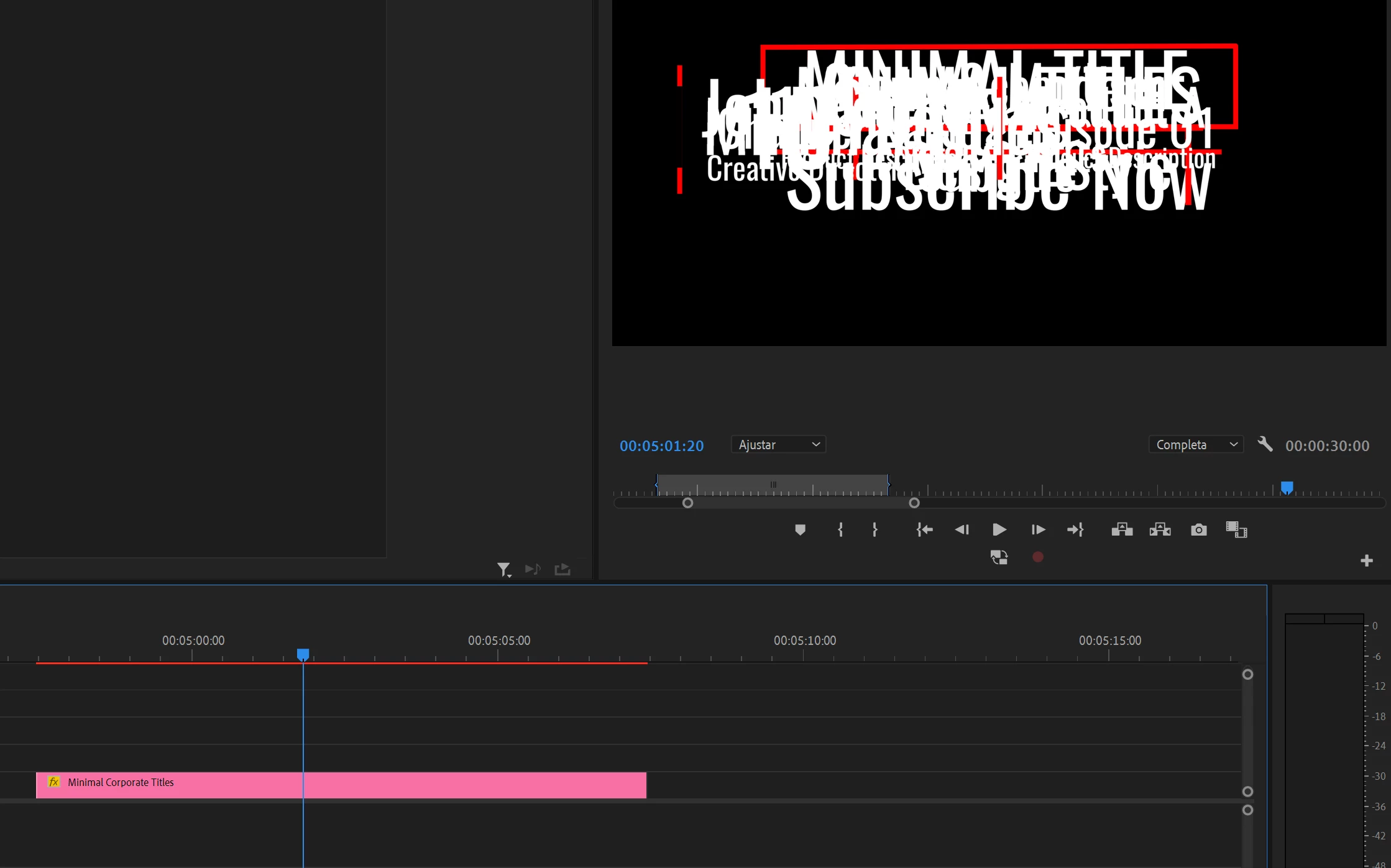The height and width of the screenshot is (868, 1391).
Task: Step forward one frame
Action: 1038,529
